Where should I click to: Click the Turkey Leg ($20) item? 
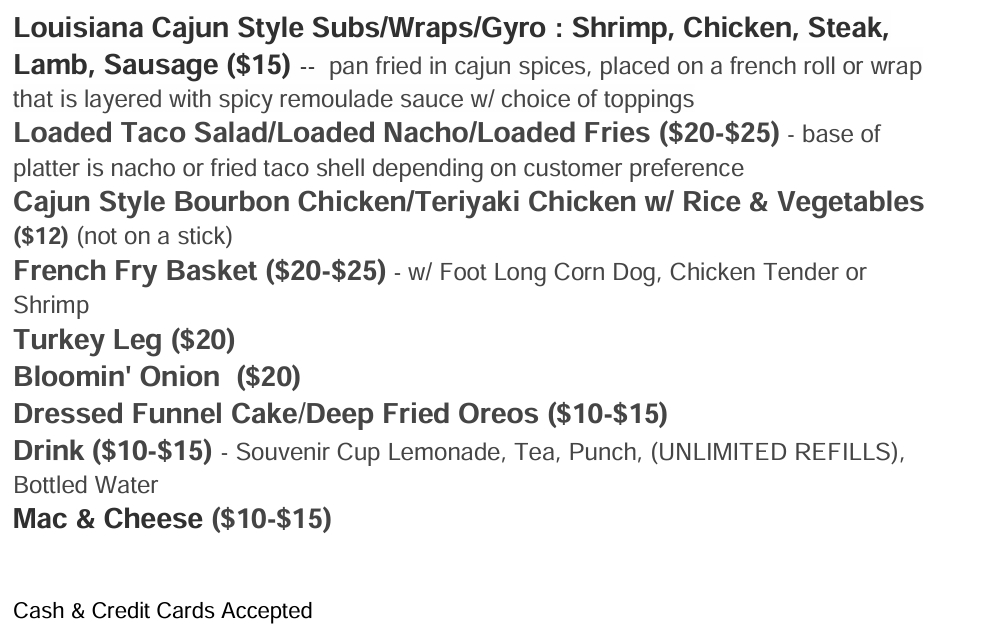point(124,340)
